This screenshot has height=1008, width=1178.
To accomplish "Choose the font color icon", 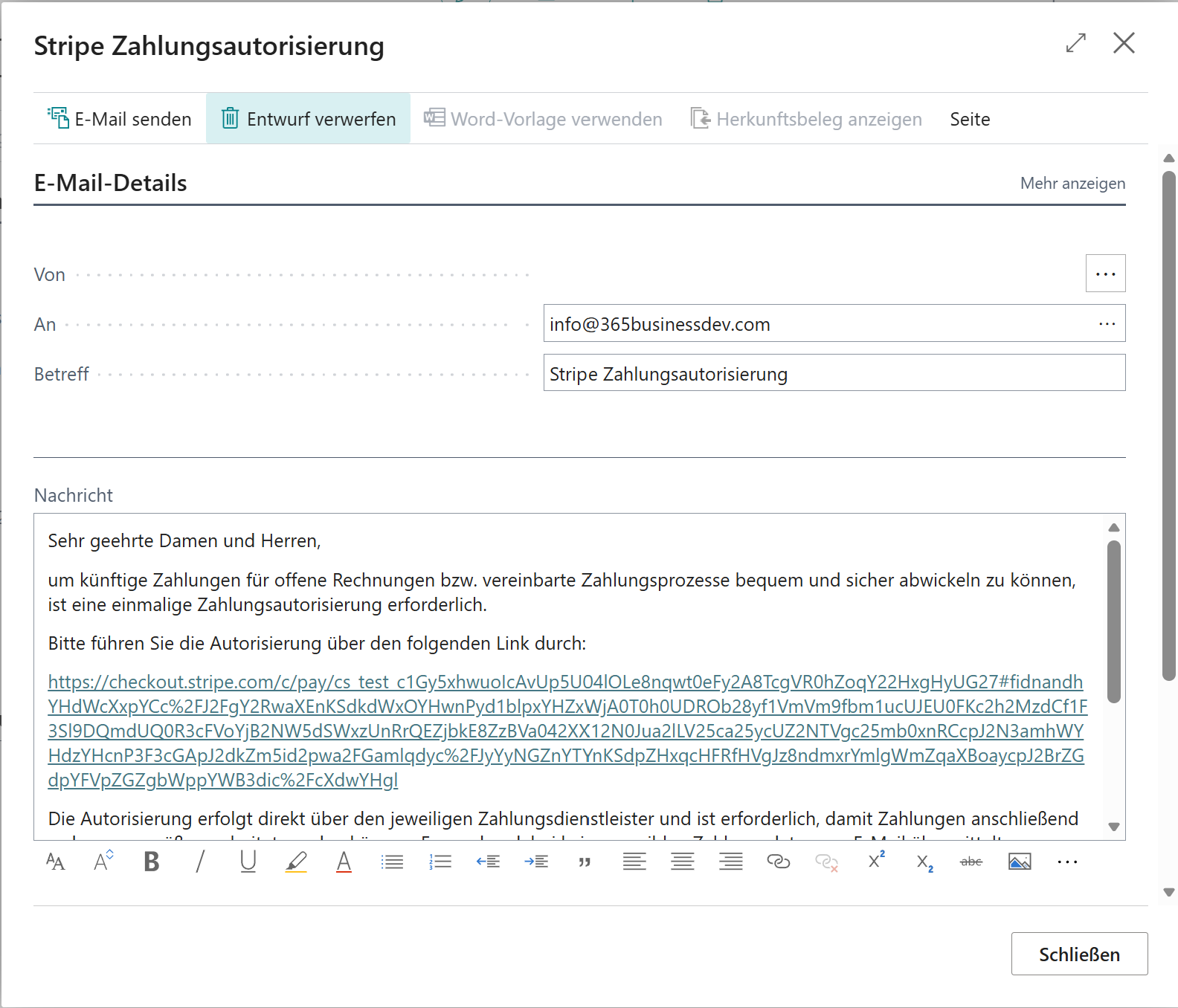I will click(344, 862).
